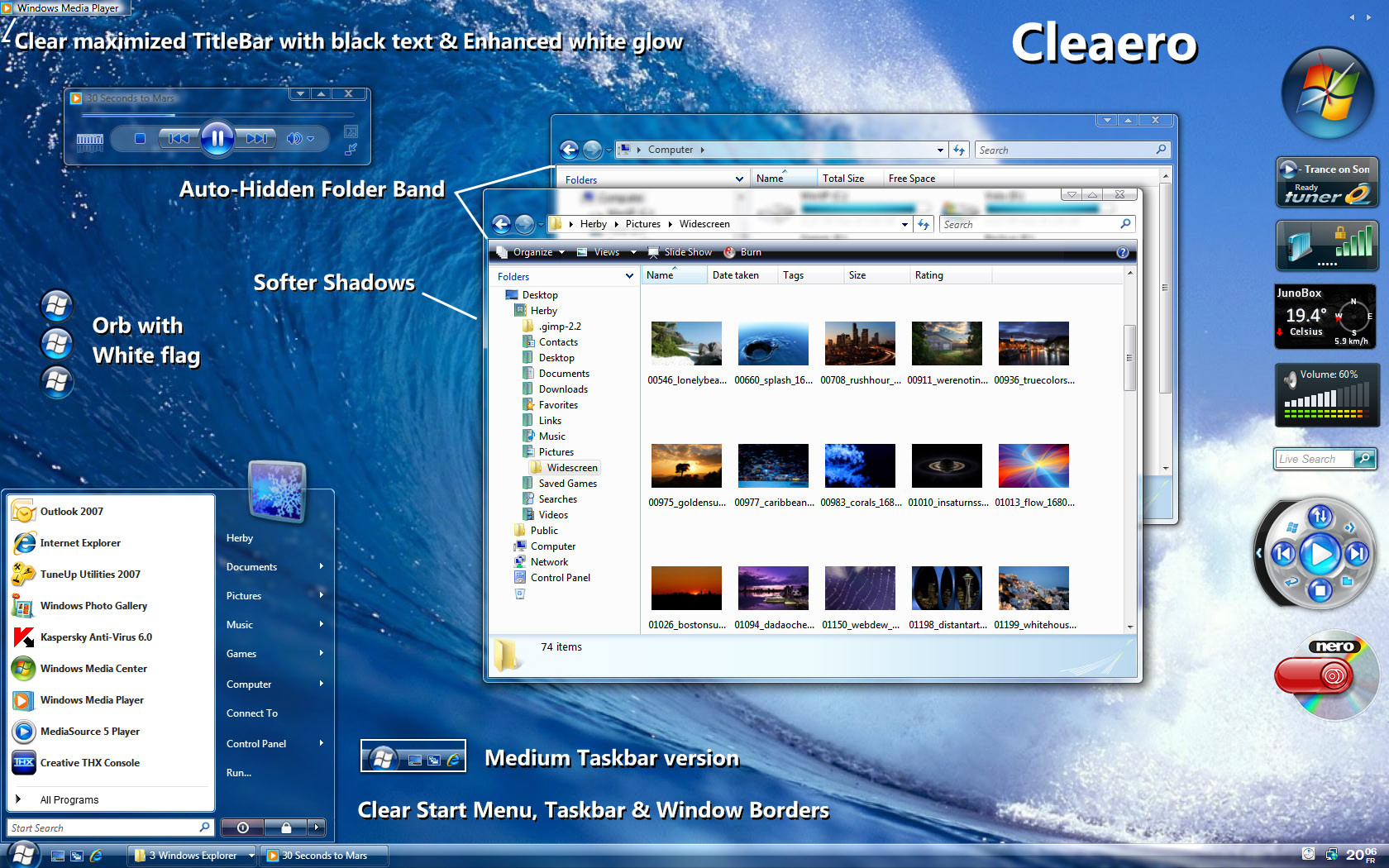Viewport: 1389px width, 868px height.
Task: Click the Burn toolbar button
Action: [742, 252]
